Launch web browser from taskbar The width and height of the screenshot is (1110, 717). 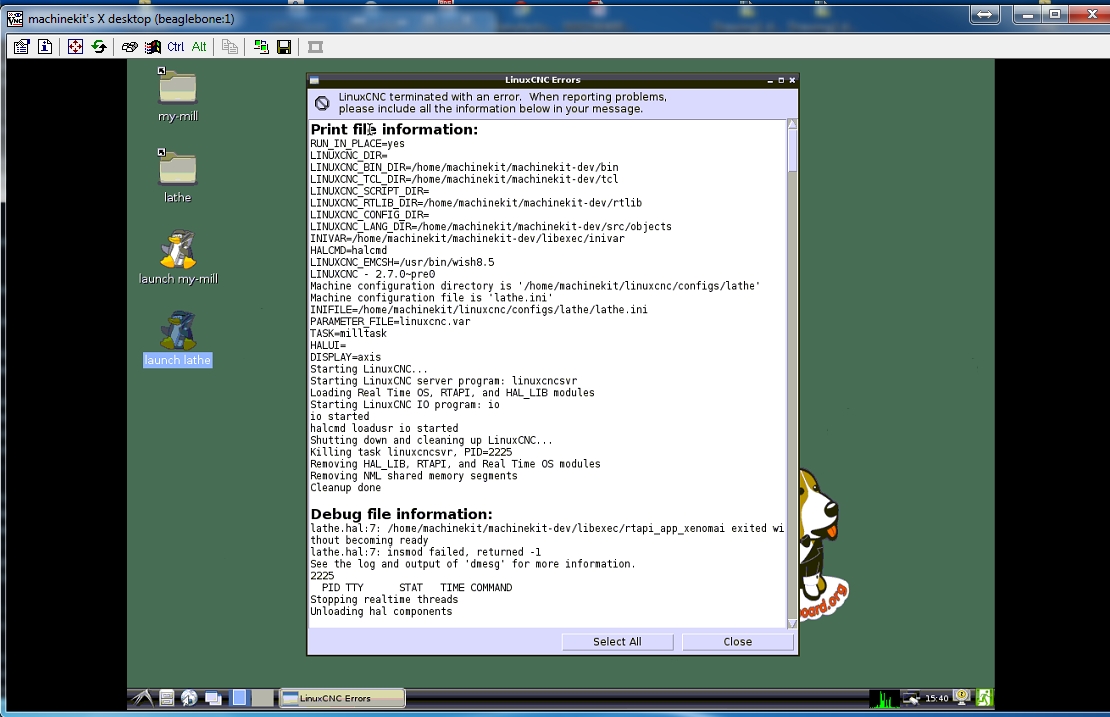pyautogui.click(x=189, y=698)
